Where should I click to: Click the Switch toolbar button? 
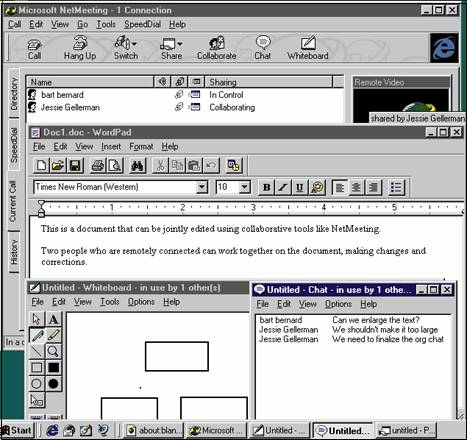click(x=125, y=48)
